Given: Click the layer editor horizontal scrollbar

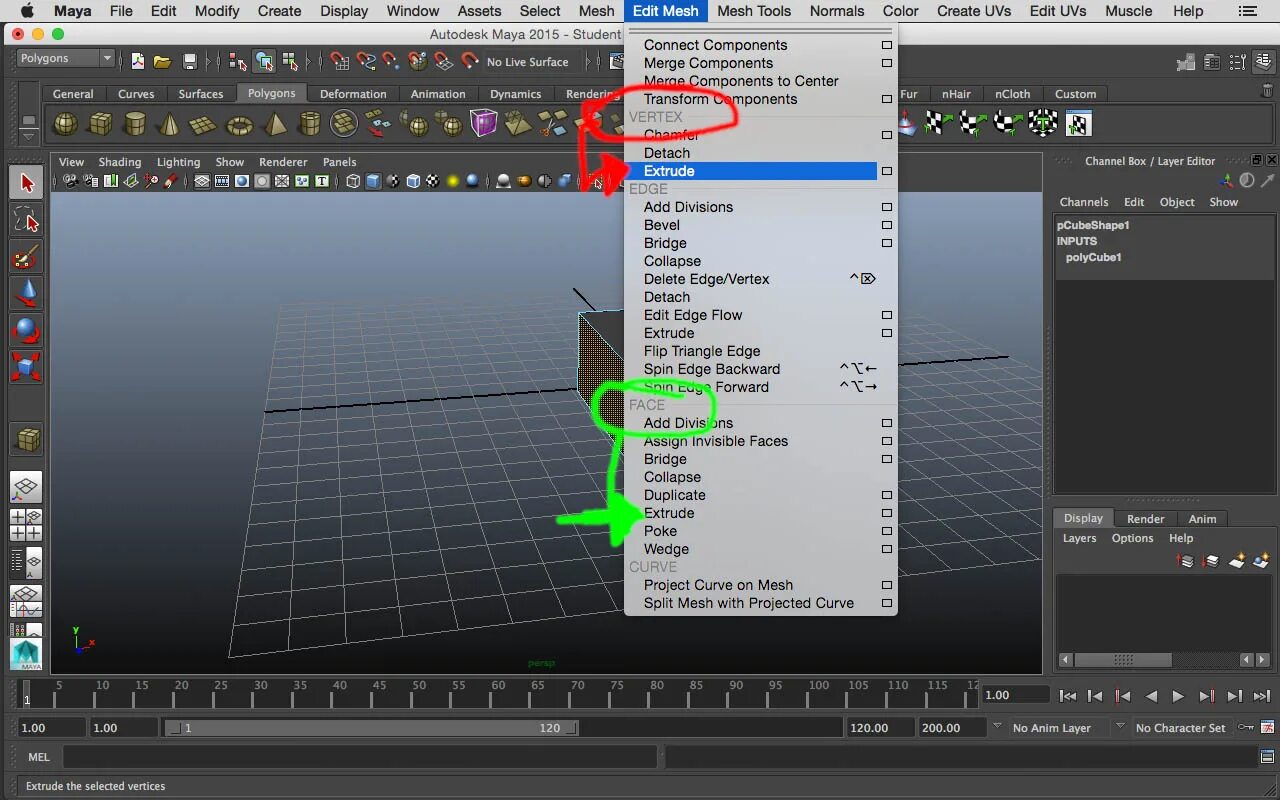Looking at the screenshot, I should (1122, 660).
